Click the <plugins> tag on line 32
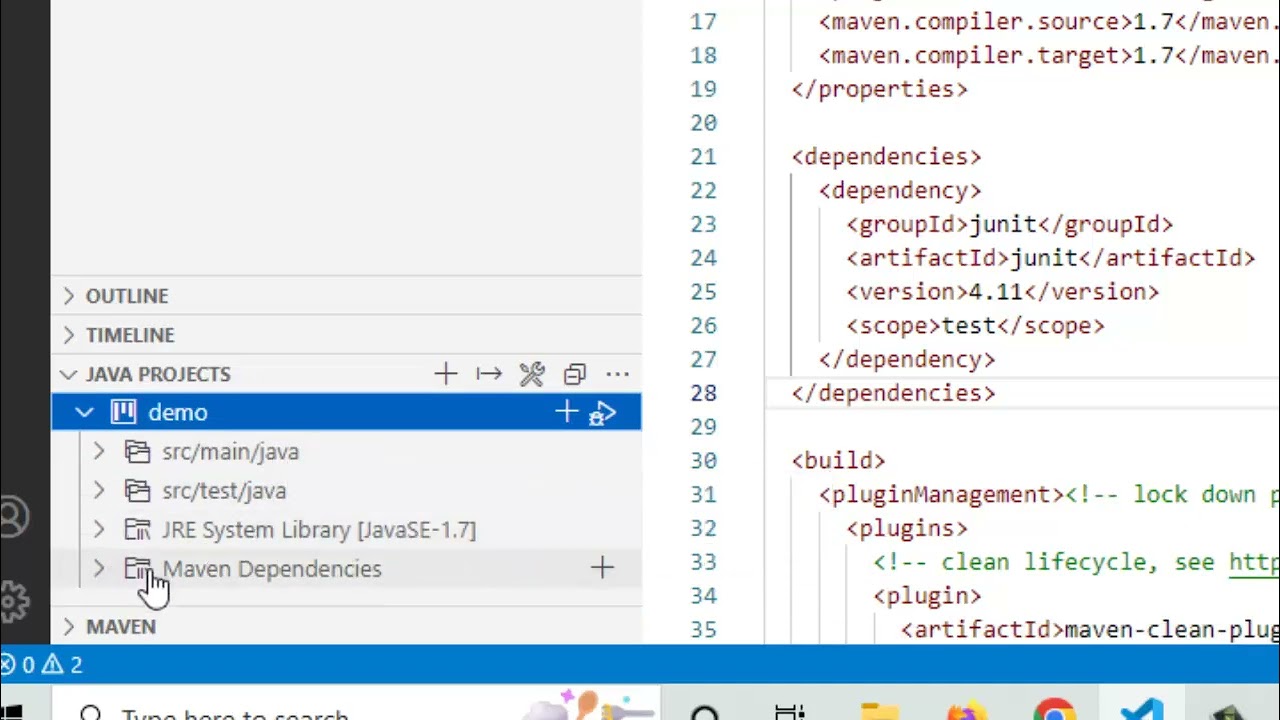 (907, 528)
